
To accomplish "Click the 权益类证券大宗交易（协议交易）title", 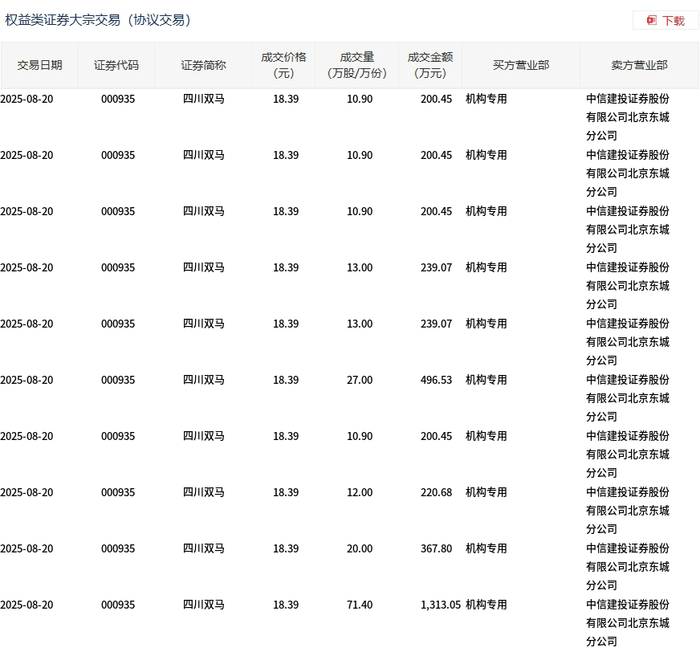I will (x=98, y=20).
